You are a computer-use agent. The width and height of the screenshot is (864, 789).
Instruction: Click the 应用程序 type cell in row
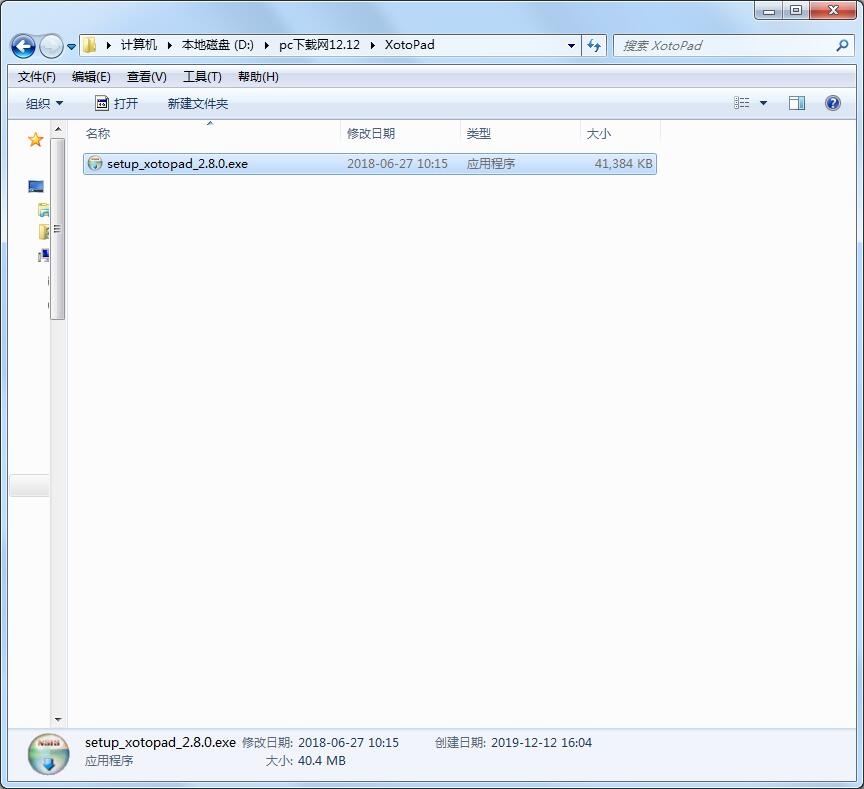pyautogui.click(x=490, y=164)
